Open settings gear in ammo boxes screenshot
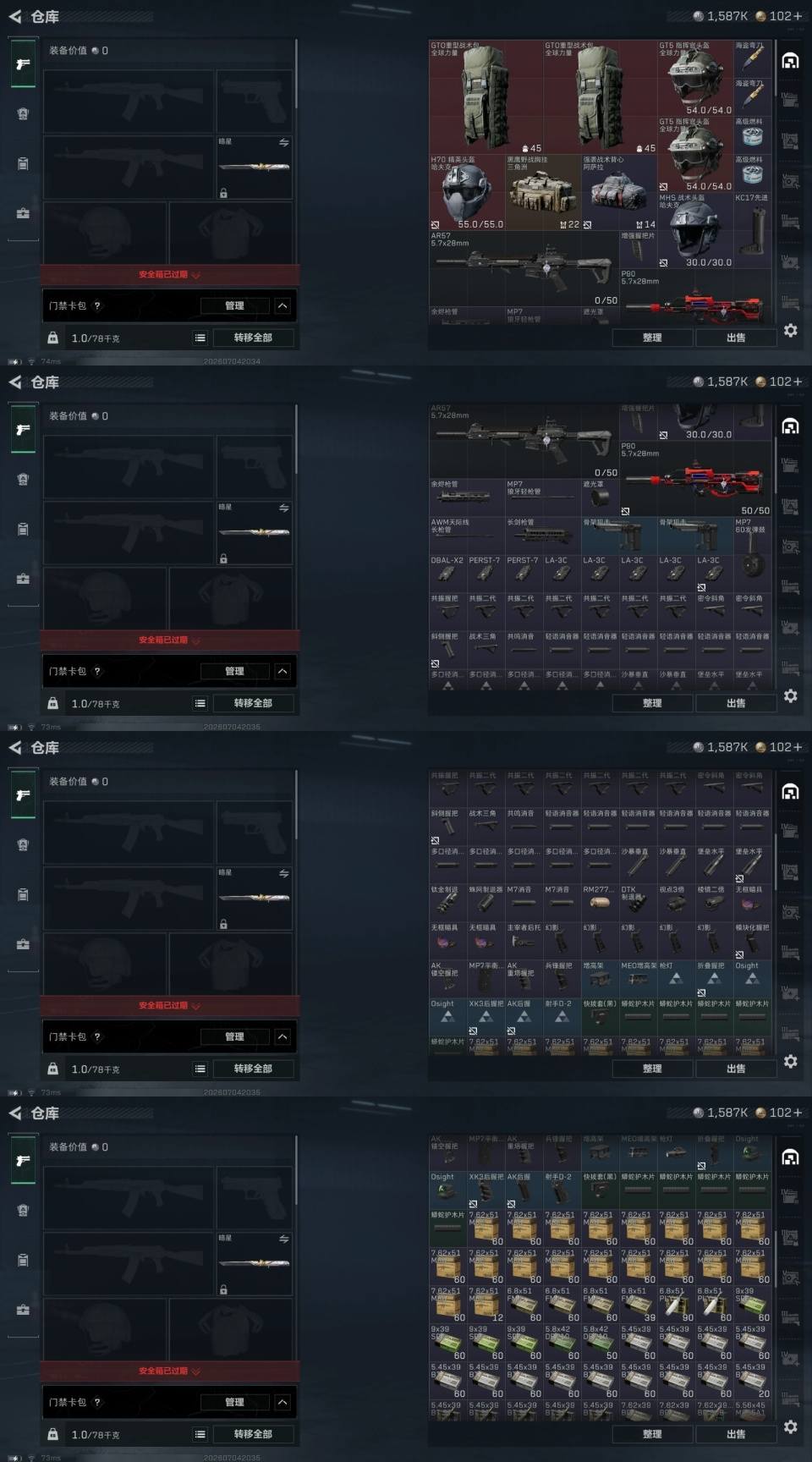The image size is (812, 1462). coord(790,1426)
